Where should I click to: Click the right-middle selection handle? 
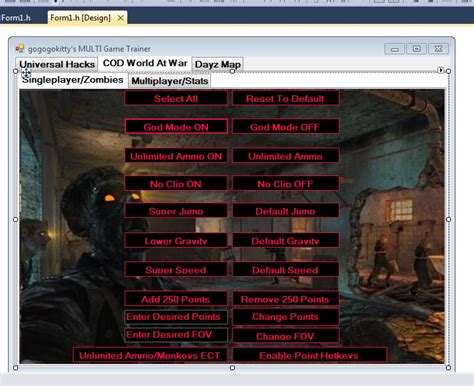coord(448,219)
